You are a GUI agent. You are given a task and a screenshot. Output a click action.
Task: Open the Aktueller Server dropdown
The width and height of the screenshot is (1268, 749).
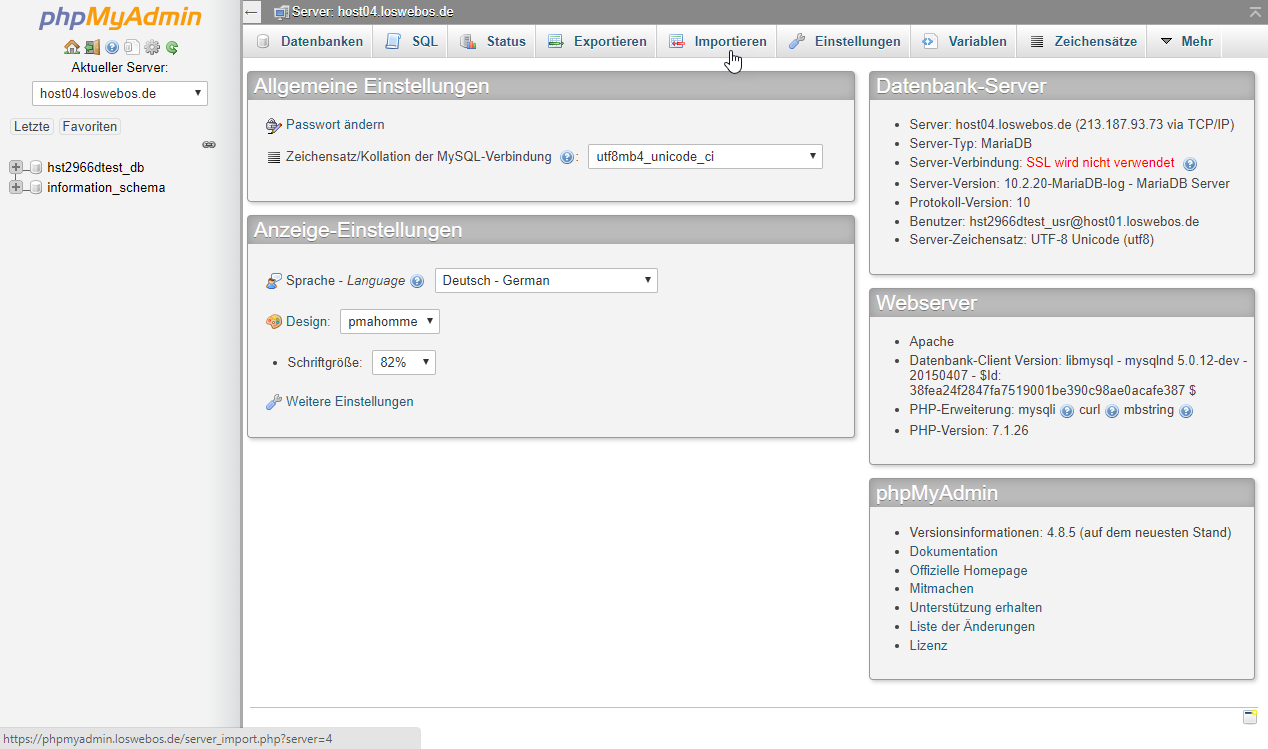click(120, 94)
